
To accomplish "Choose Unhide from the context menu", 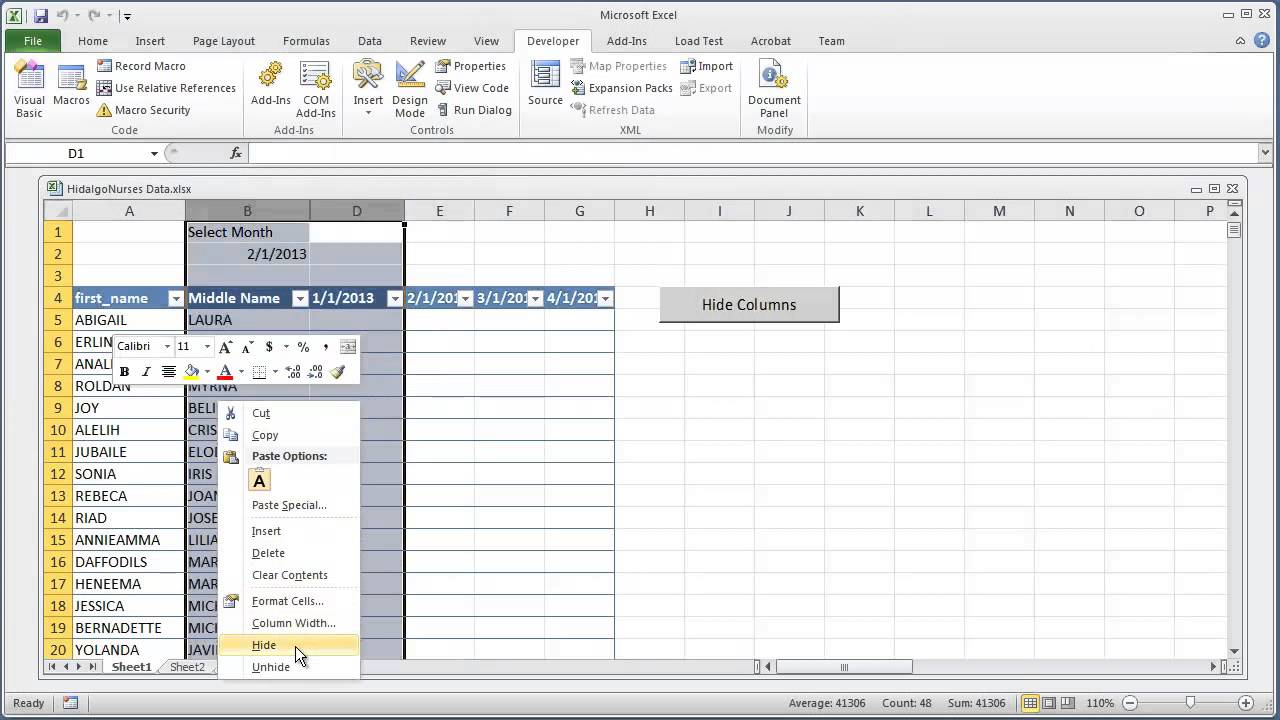I will (289, 667).
